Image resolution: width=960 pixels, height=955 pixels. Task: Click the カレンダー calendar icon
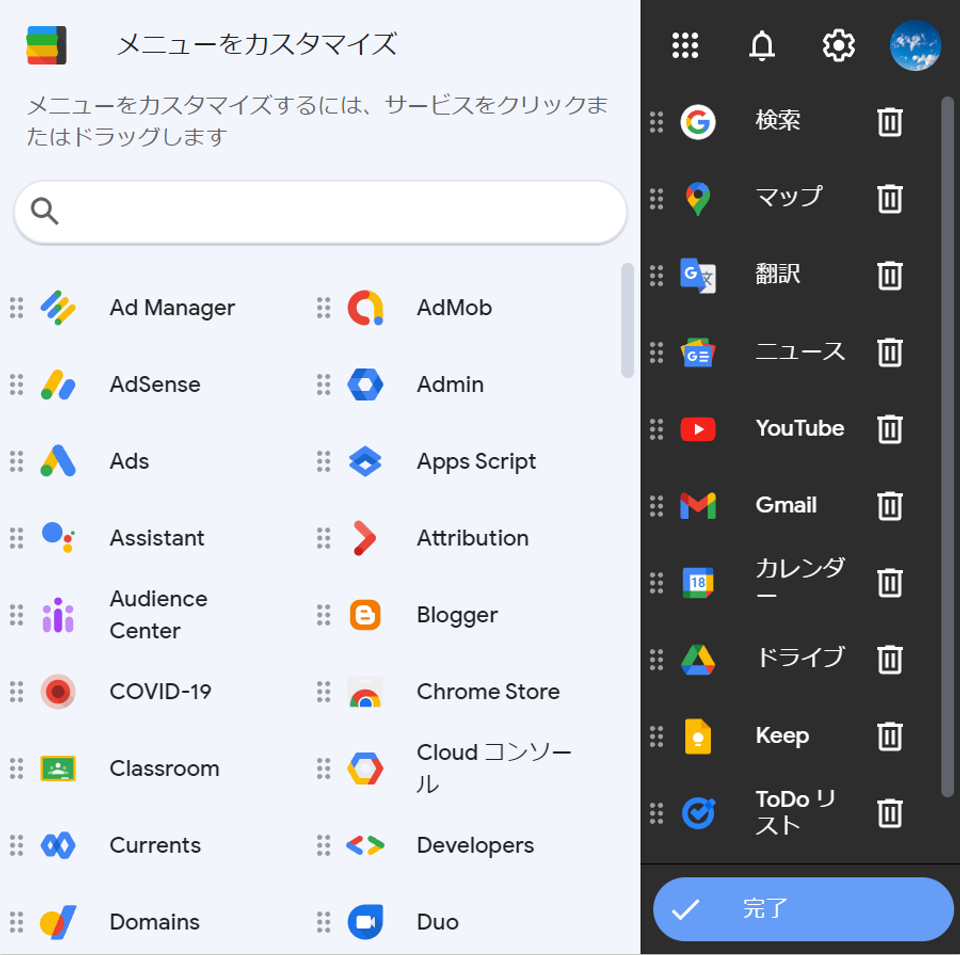(698, 583)
